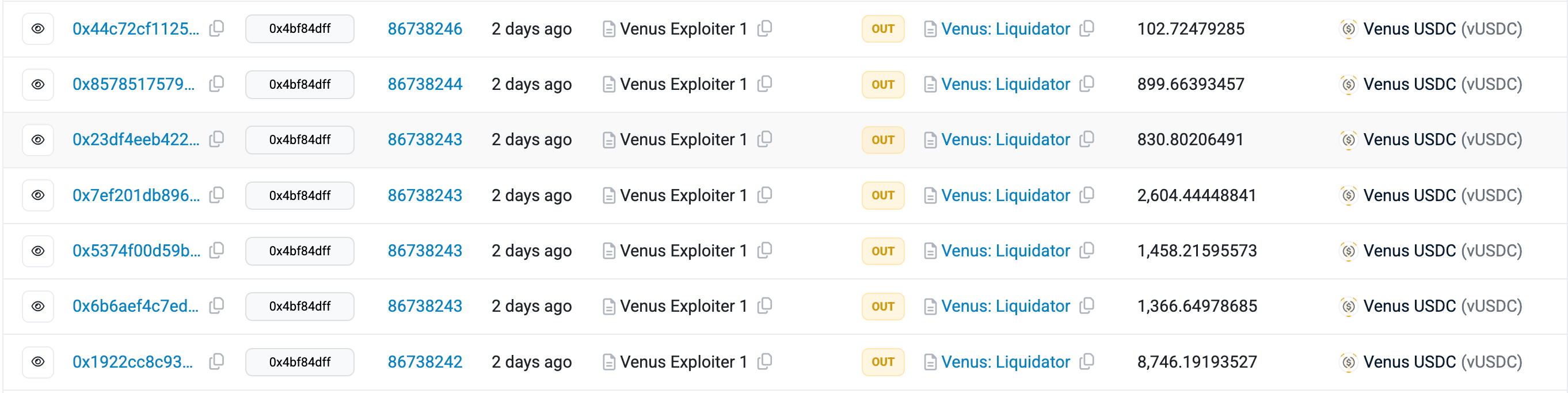Copy transaction hash 0x1922cc8c93
The height and width of the screenshot is (393, 1568).
coord(216,362)
